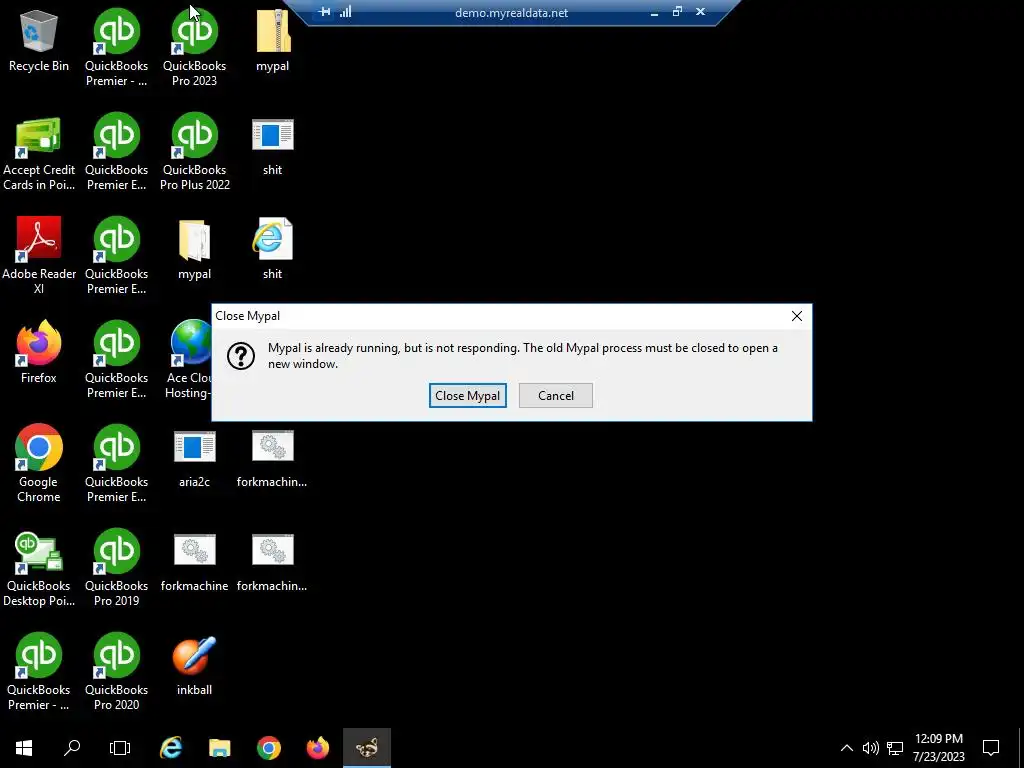Click the dialog question mark icon
This screenshot has height=768, width=1024.
(241, 356)
